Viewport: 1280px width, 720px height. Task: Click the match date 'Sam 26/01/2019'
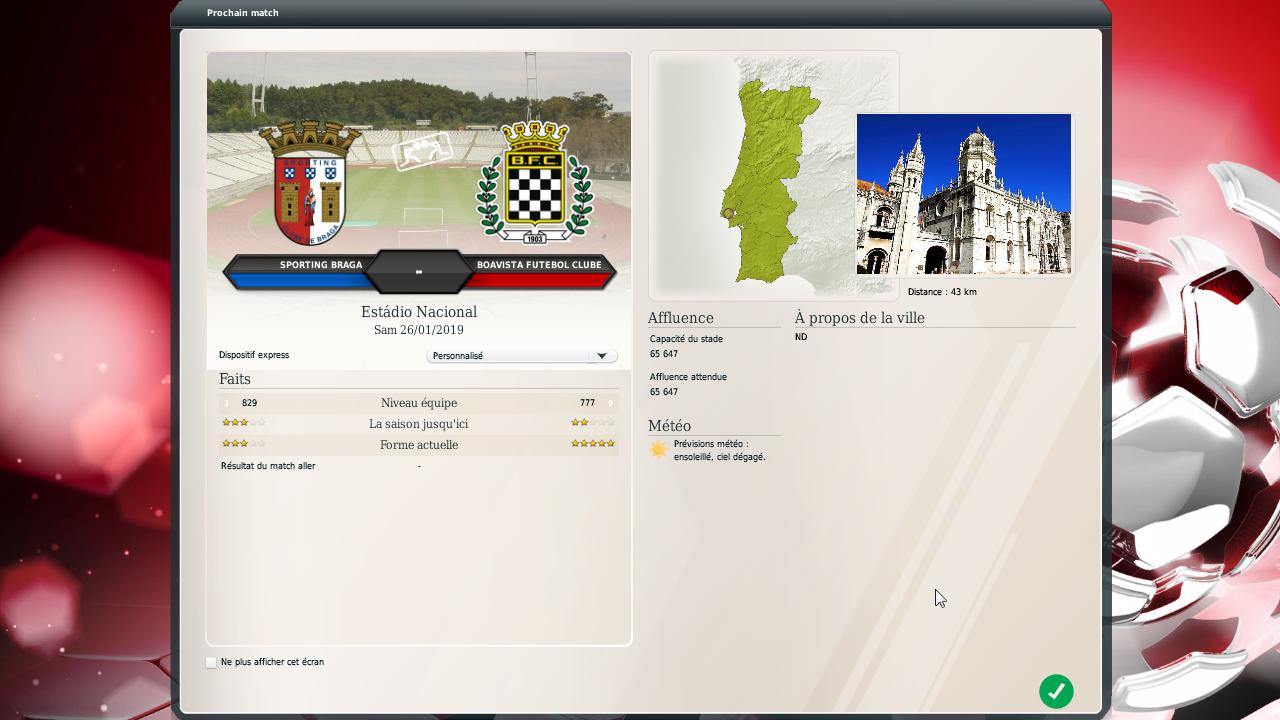point(419,330)
